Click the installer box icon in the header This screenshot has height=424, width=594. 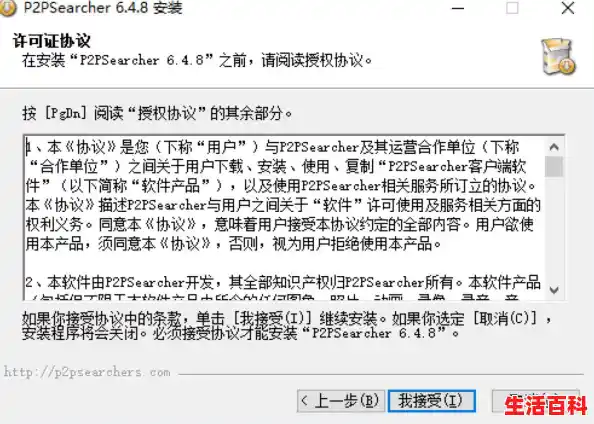click(x=558, y=56)
